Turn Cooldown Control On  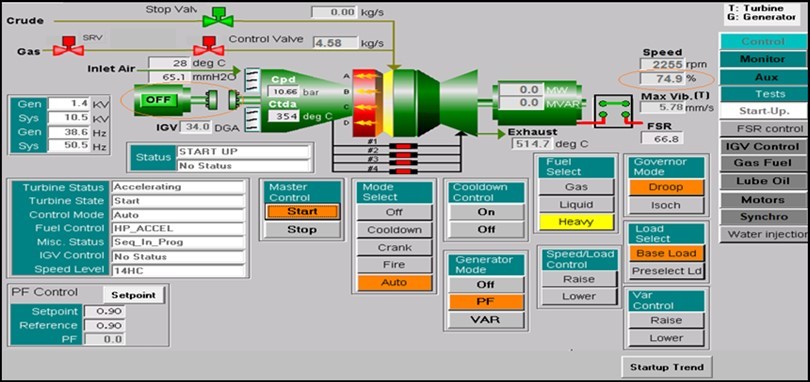pos(486,212)
